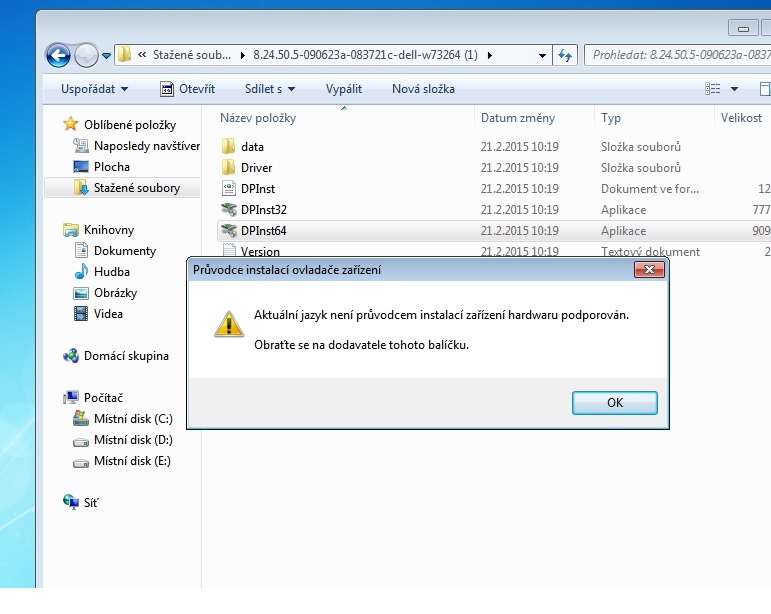Click Oblíbené položky star icon
The image size is (771, 614).
click(70, 124)
